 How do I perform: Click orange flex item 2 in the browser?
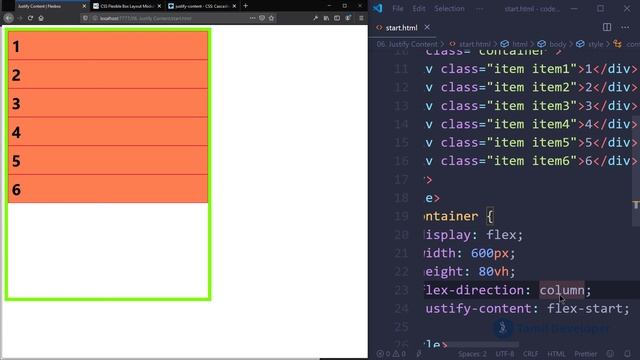tap(108, 74)
